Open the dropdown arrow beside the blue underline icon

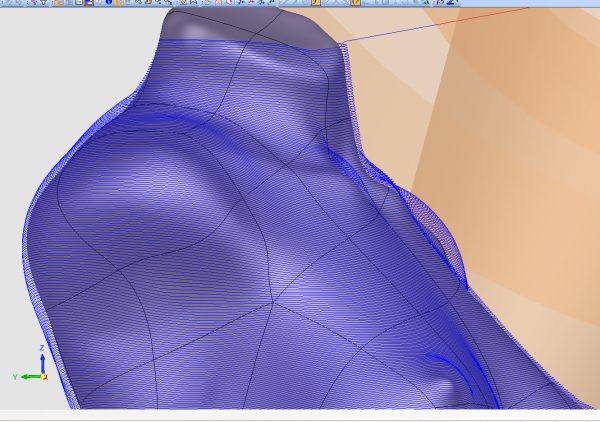(x=459, y=2)
